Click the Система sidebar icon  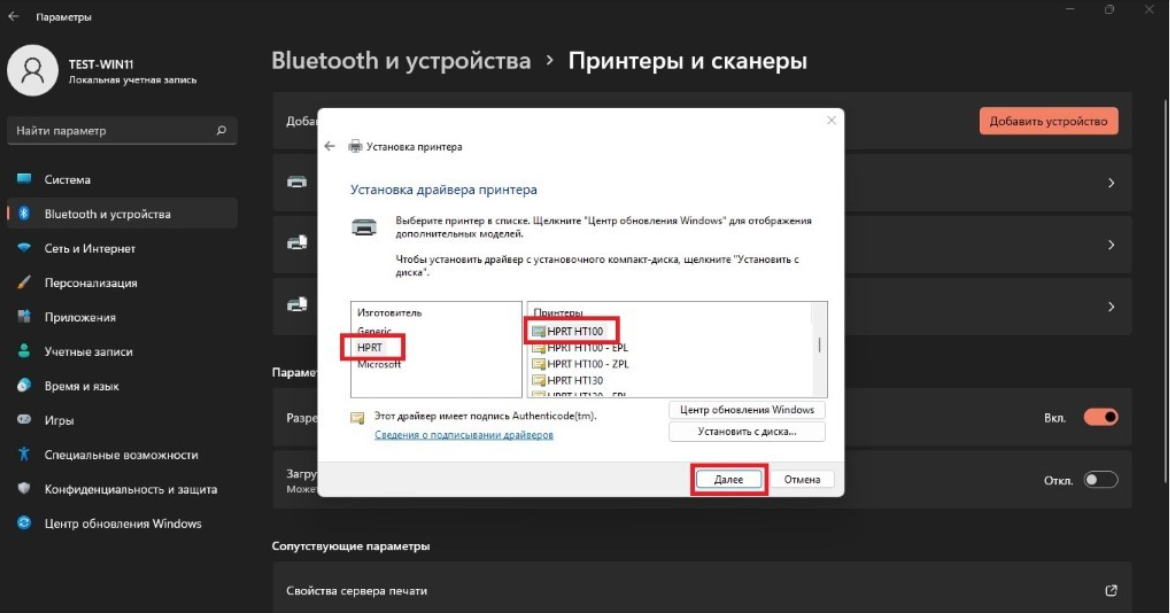(x=25, y=180)
